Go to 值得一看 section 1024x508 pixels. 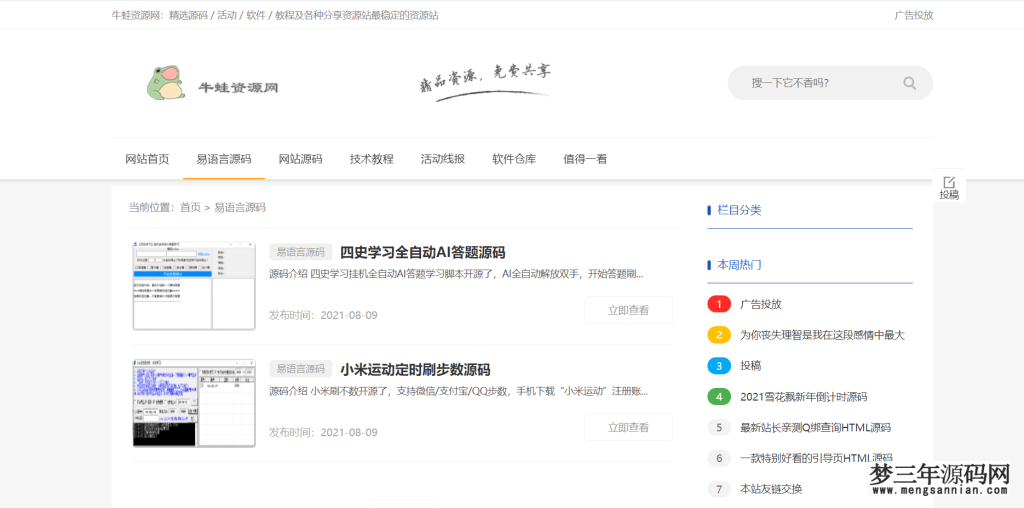[x=585, y=159]
